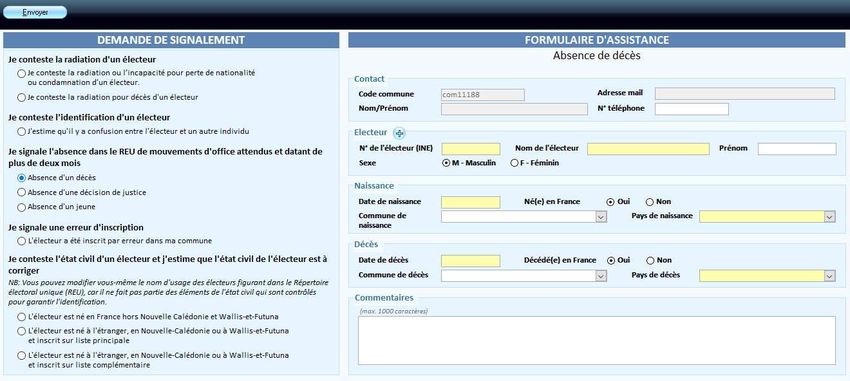Select Absence d'un jeune option
The image size is (850, 381).
coord(21,206)
